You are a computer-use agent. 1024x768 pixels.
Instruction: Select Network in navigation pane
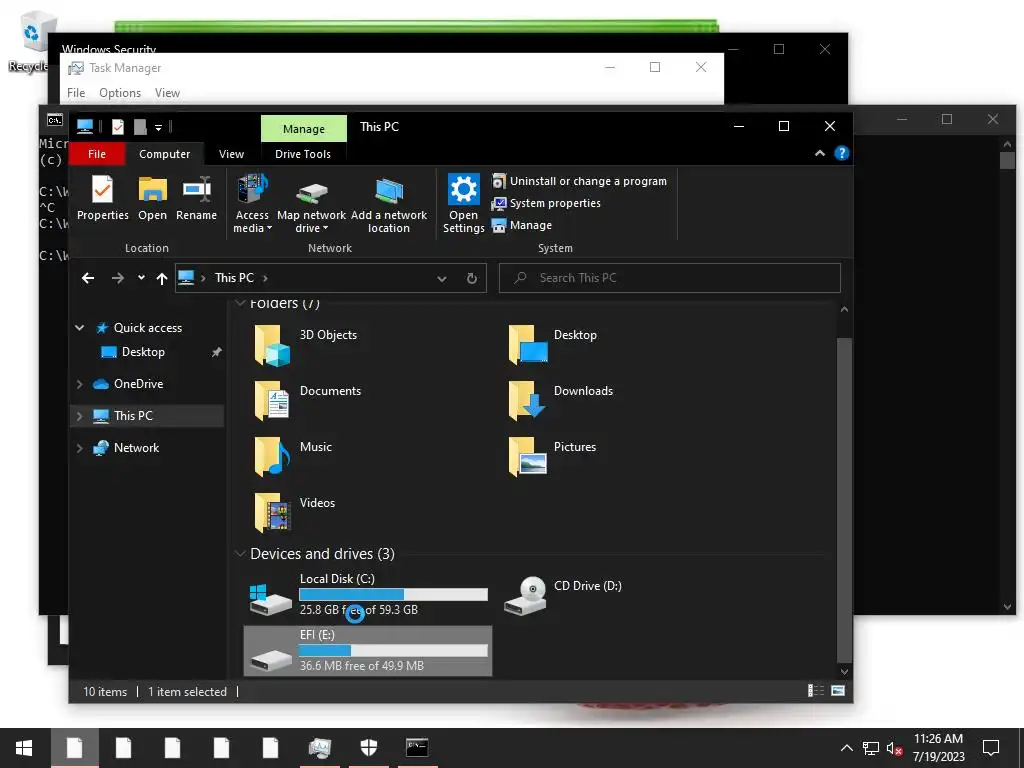pyautogui.click(x=136, y=448)
